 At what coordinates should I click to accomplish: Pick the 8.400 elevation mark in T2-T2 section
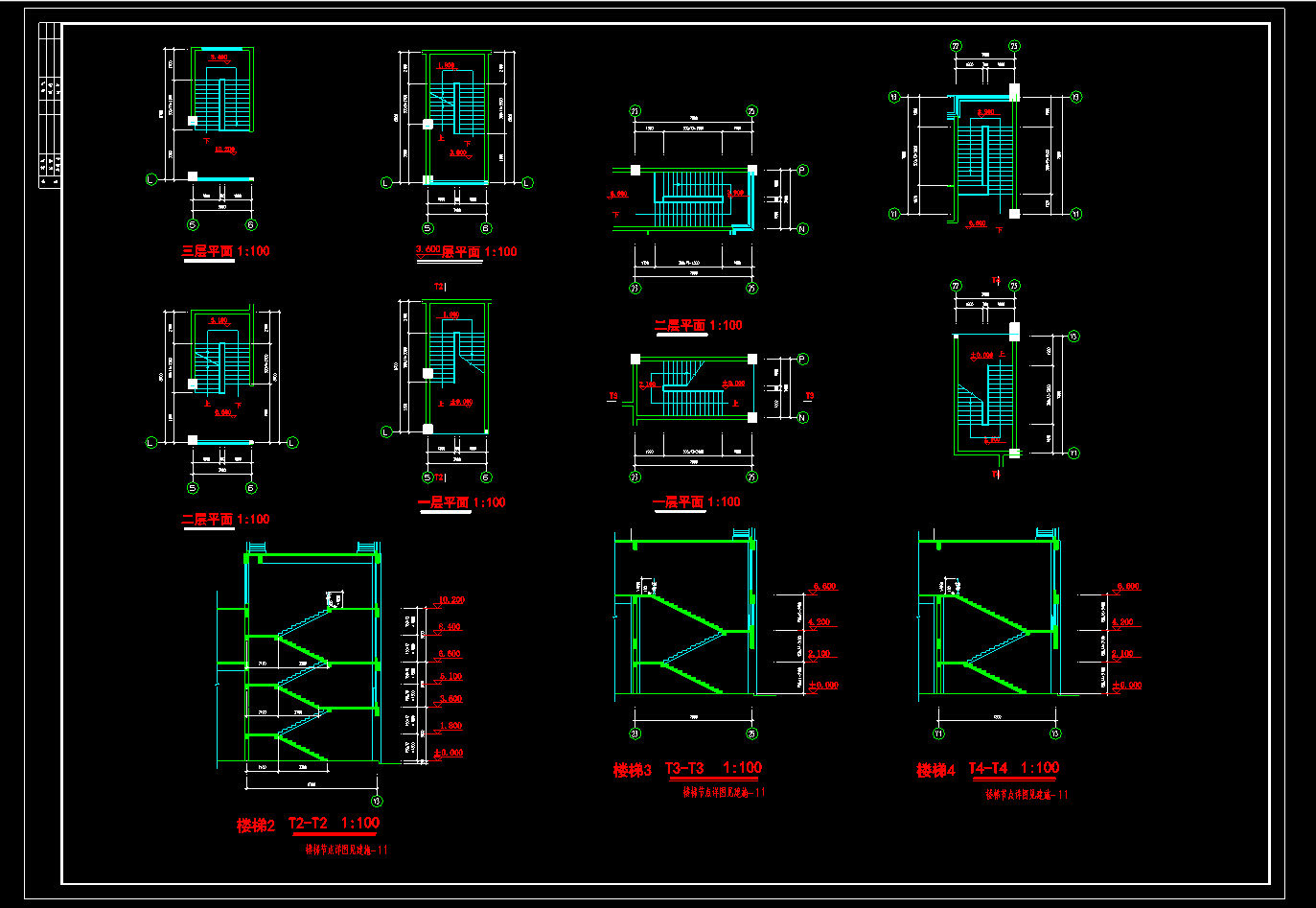450,627
